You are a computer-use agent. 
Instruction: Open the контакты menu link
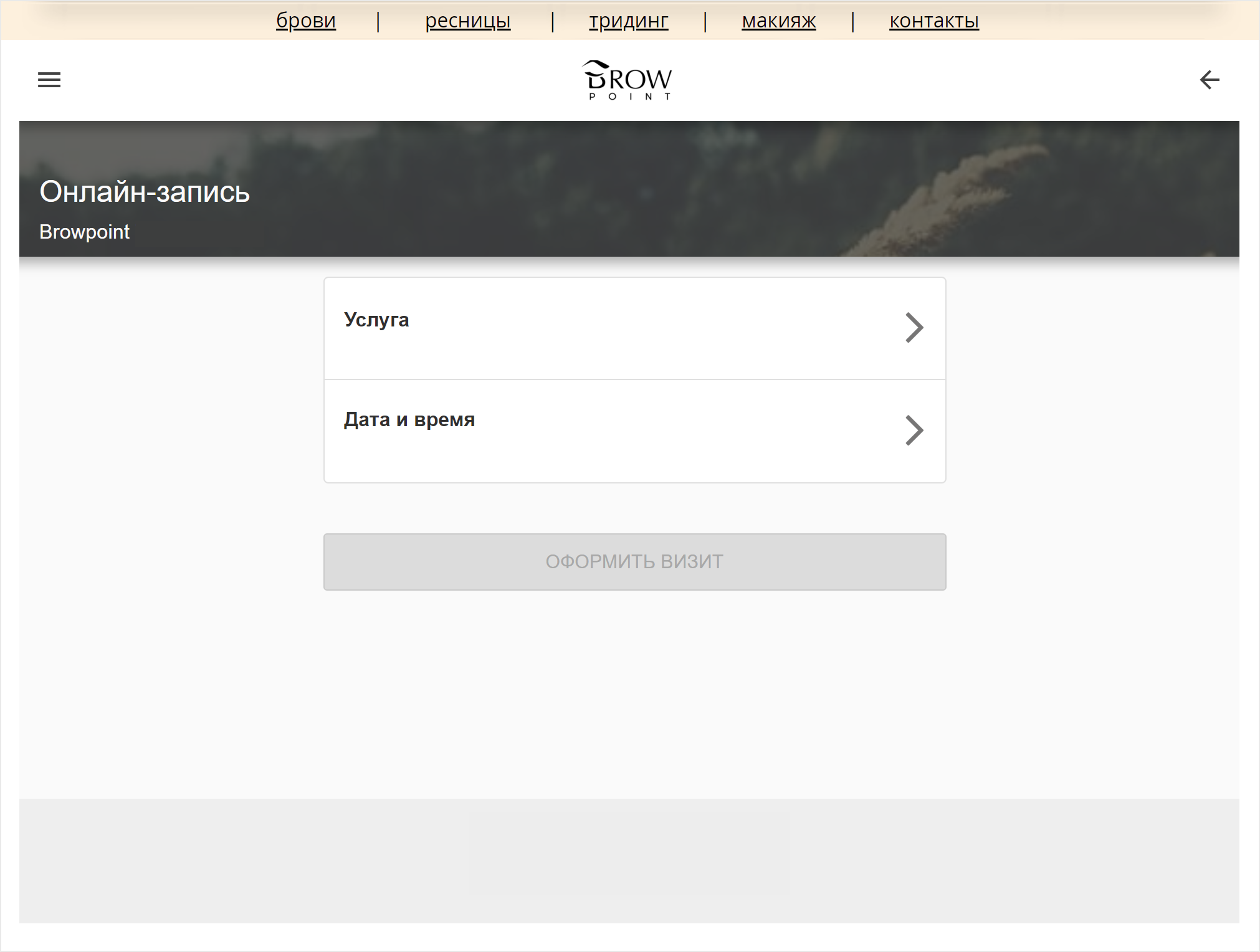[934, 21]
